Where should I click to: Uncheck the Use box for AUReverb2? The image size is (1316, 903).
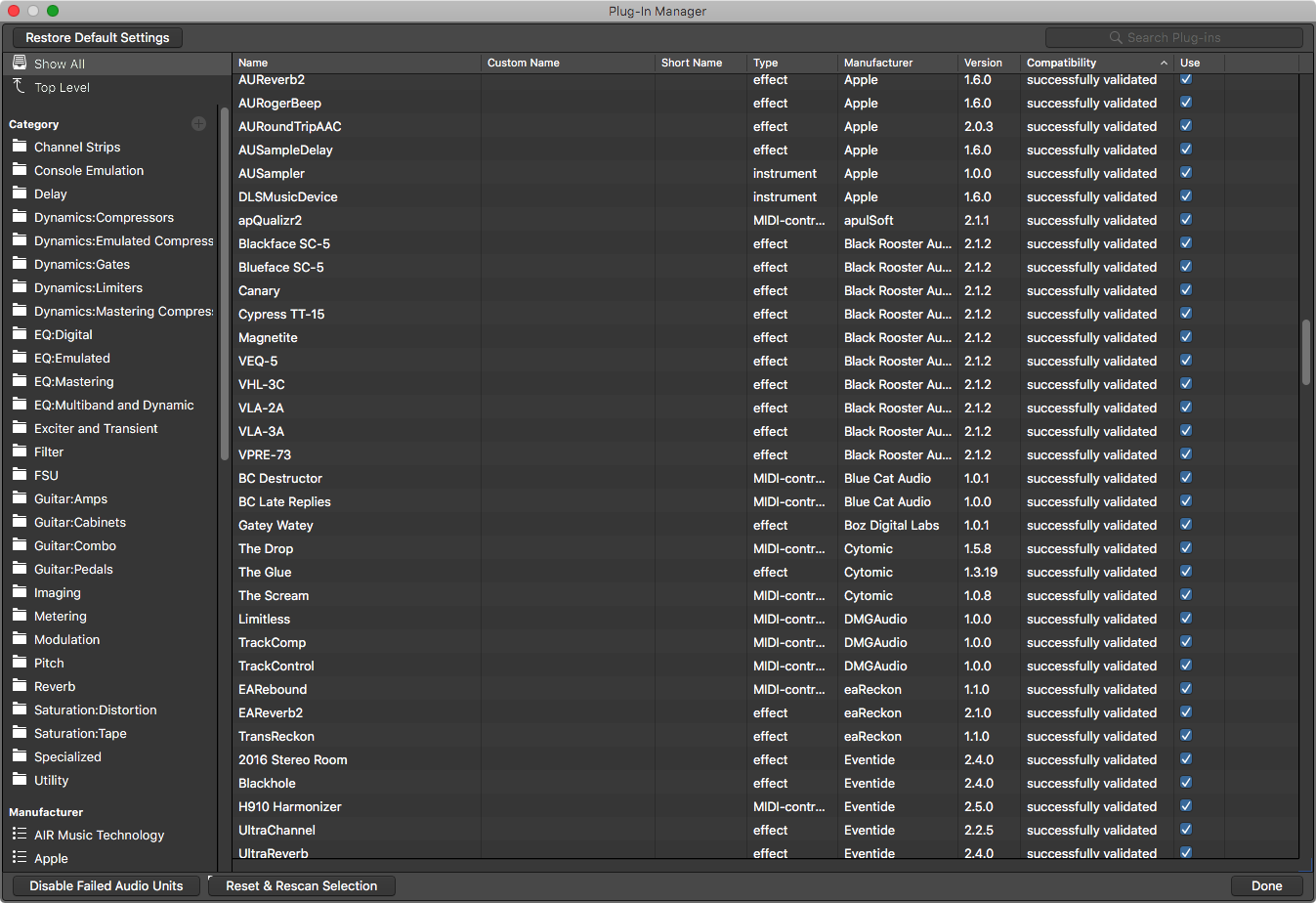[x=1185, y=78]
